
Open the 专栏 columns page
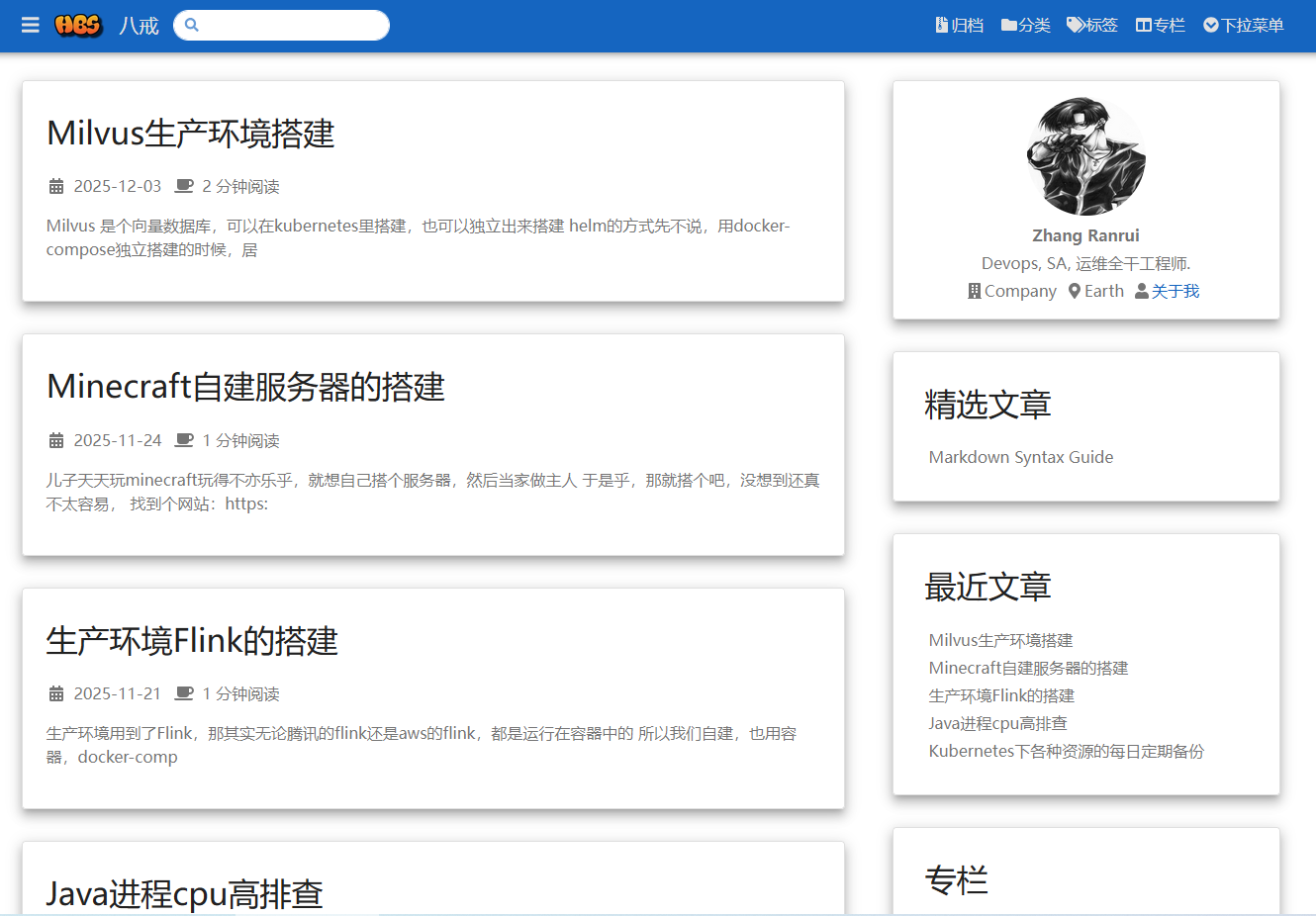1160,25
